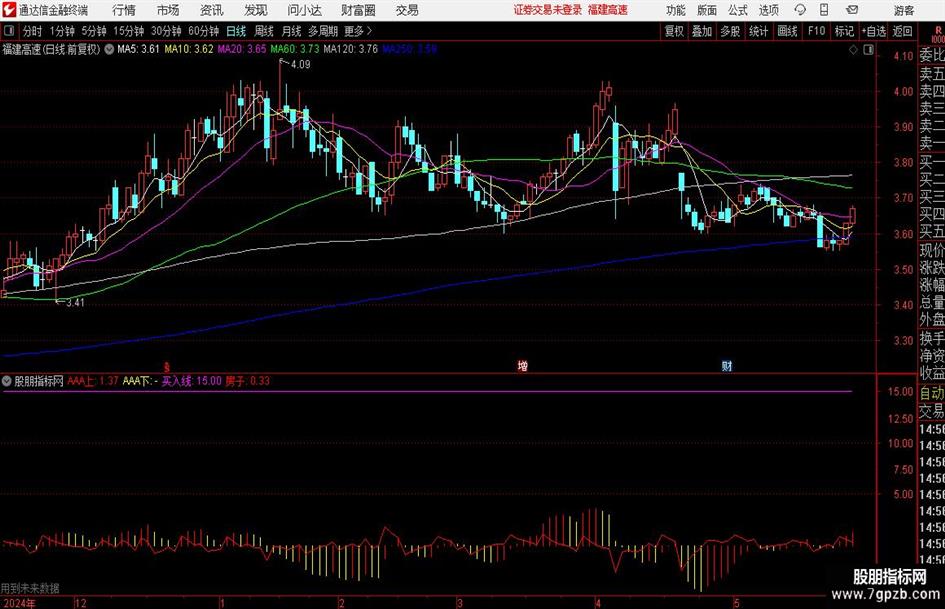Expand the round dropdown beside 福建高速 title
Image resolution: width=945 pixels, height=609 pixels.
(109, 49)
